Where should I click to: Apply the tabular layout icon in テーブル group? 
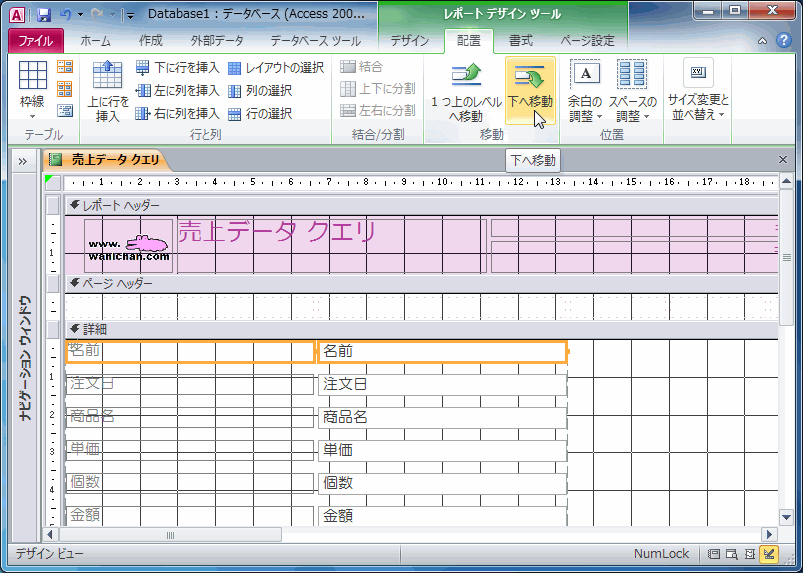pyautogui.click(x=65, y=89)
